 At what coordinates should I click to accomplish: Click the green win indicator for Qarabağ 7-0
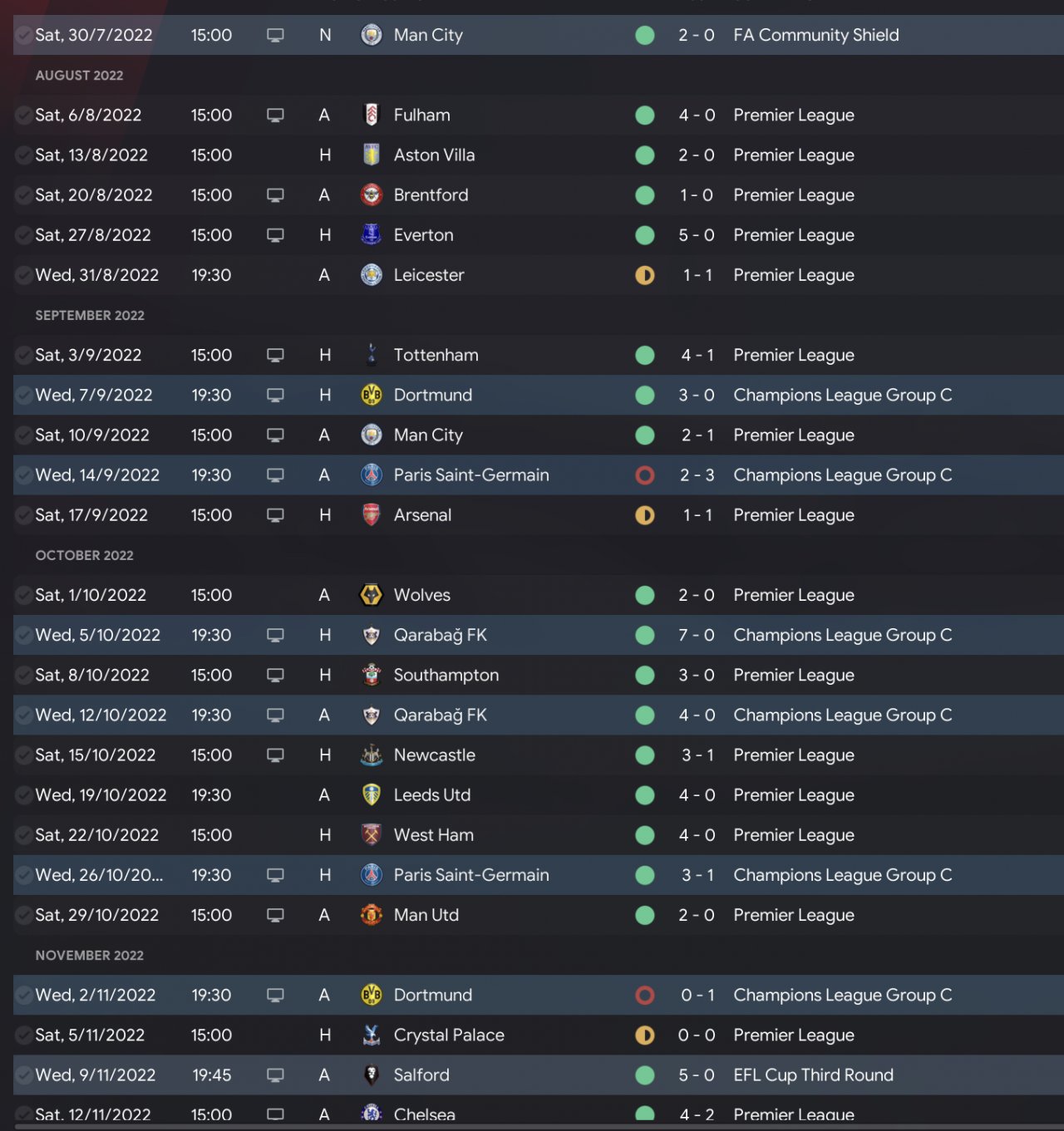(x=644, y=635)
